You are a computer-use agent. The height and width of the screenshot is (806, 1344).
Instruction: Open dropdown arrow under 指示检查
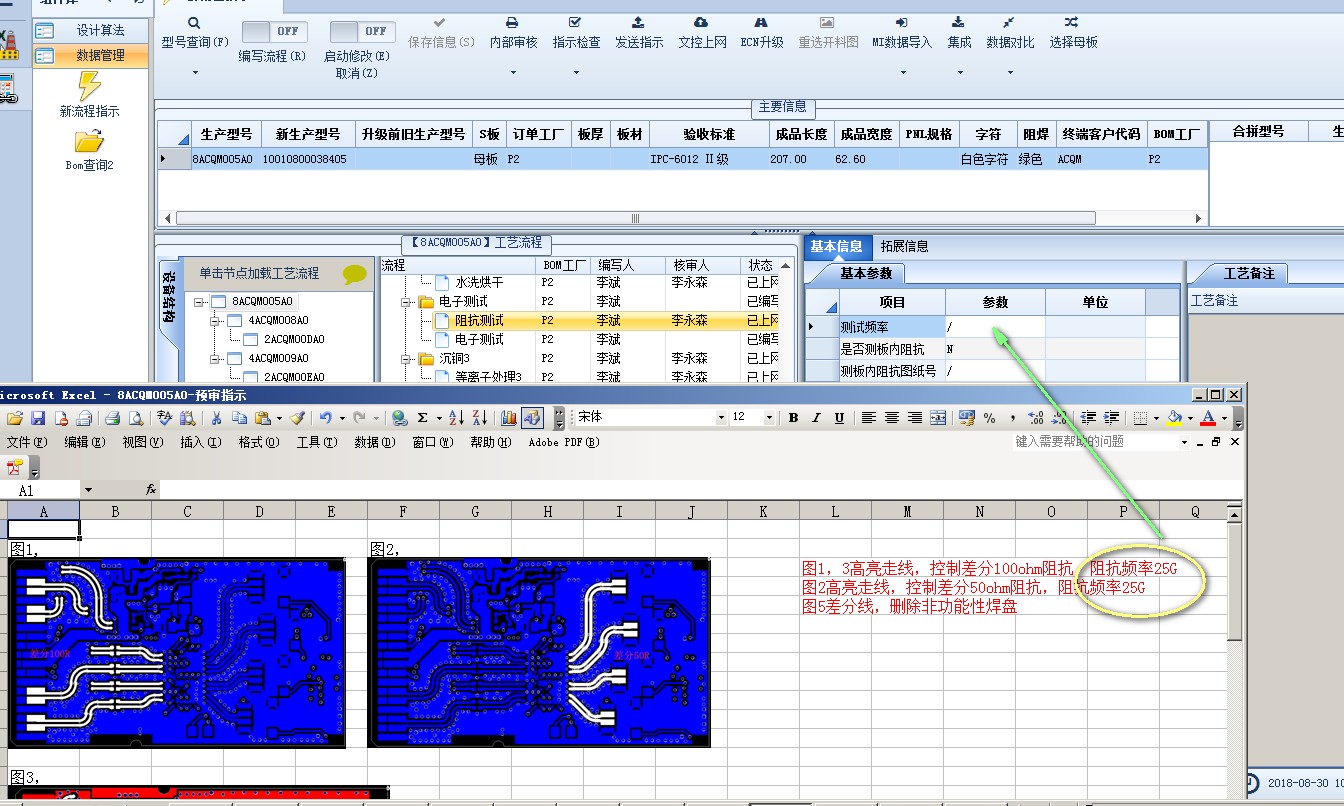[576, 72]
